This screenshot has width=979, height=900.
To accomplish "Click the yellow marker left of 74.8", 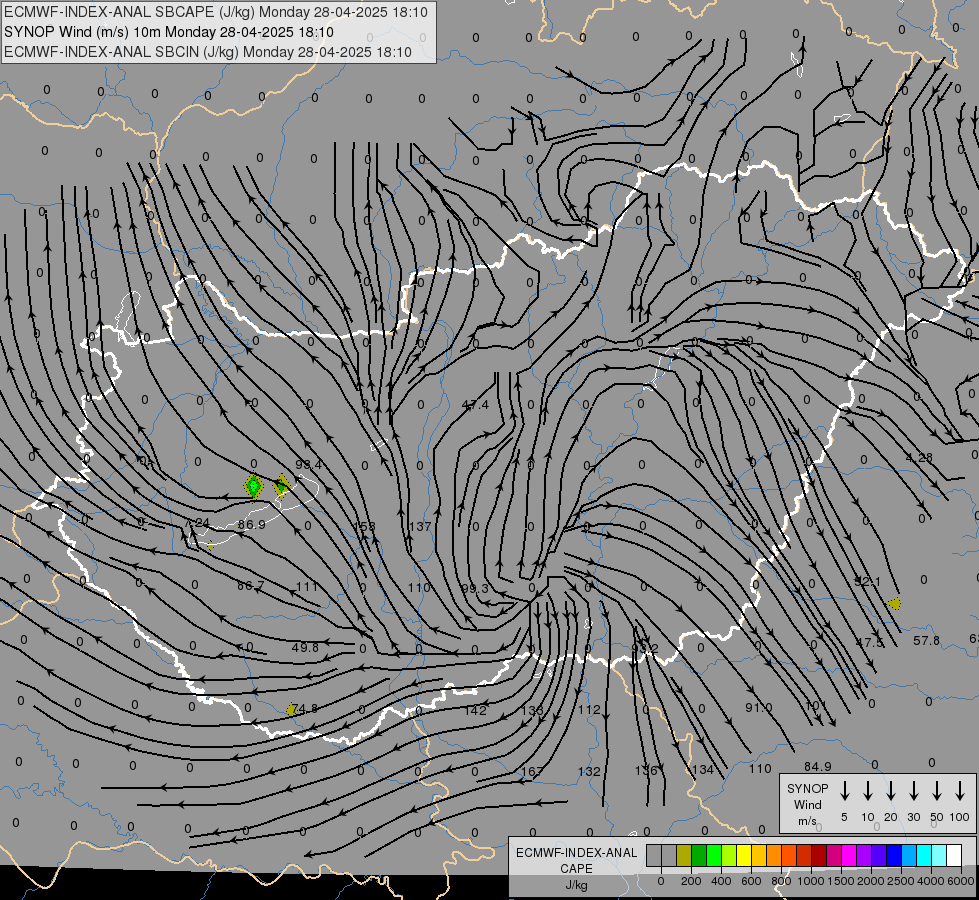I will (x=291, y=710).
